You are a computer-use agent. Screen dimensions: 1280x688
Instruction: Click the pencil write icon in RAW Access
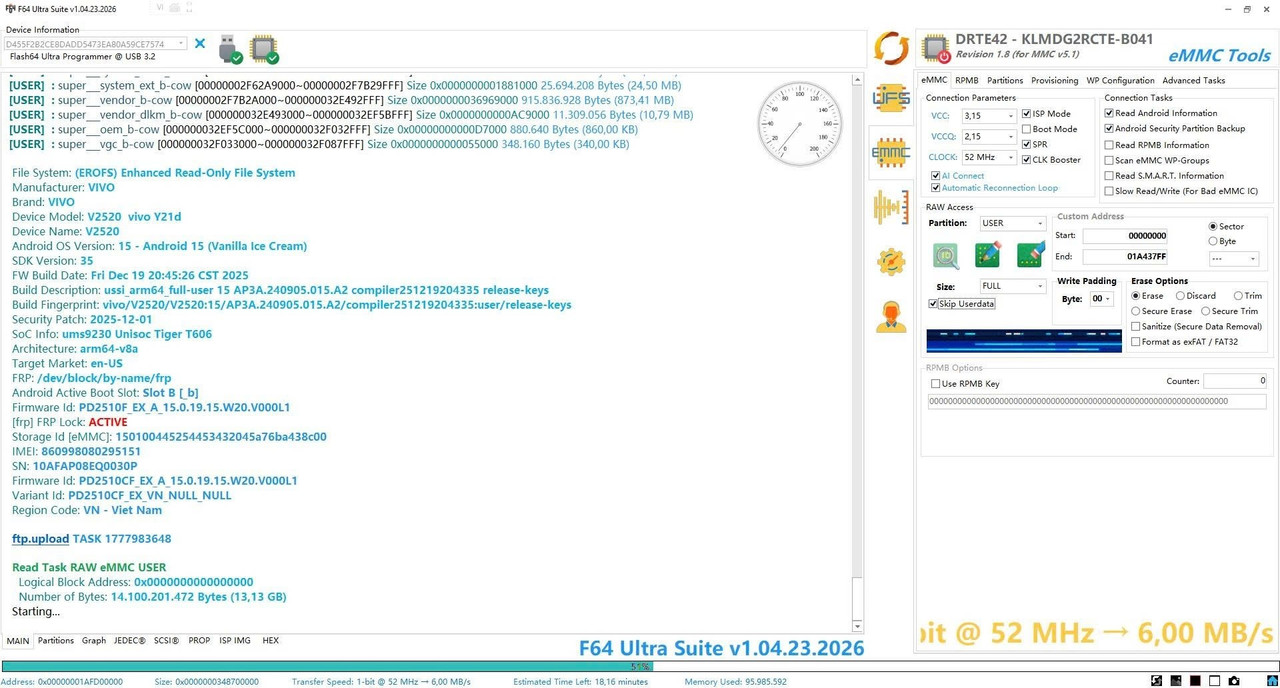988,255
